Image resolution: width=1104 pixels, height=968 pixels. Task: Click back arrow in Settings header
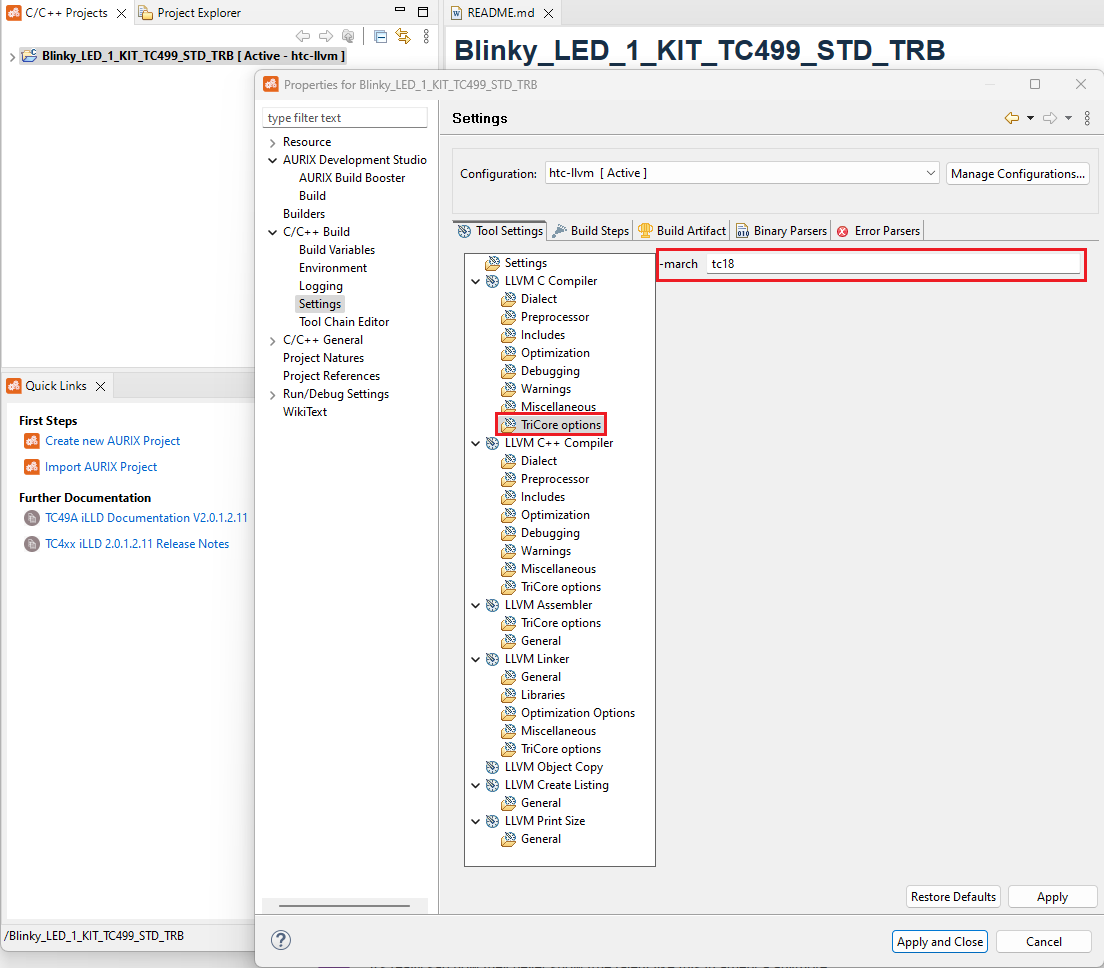(x=1012, y=118)
